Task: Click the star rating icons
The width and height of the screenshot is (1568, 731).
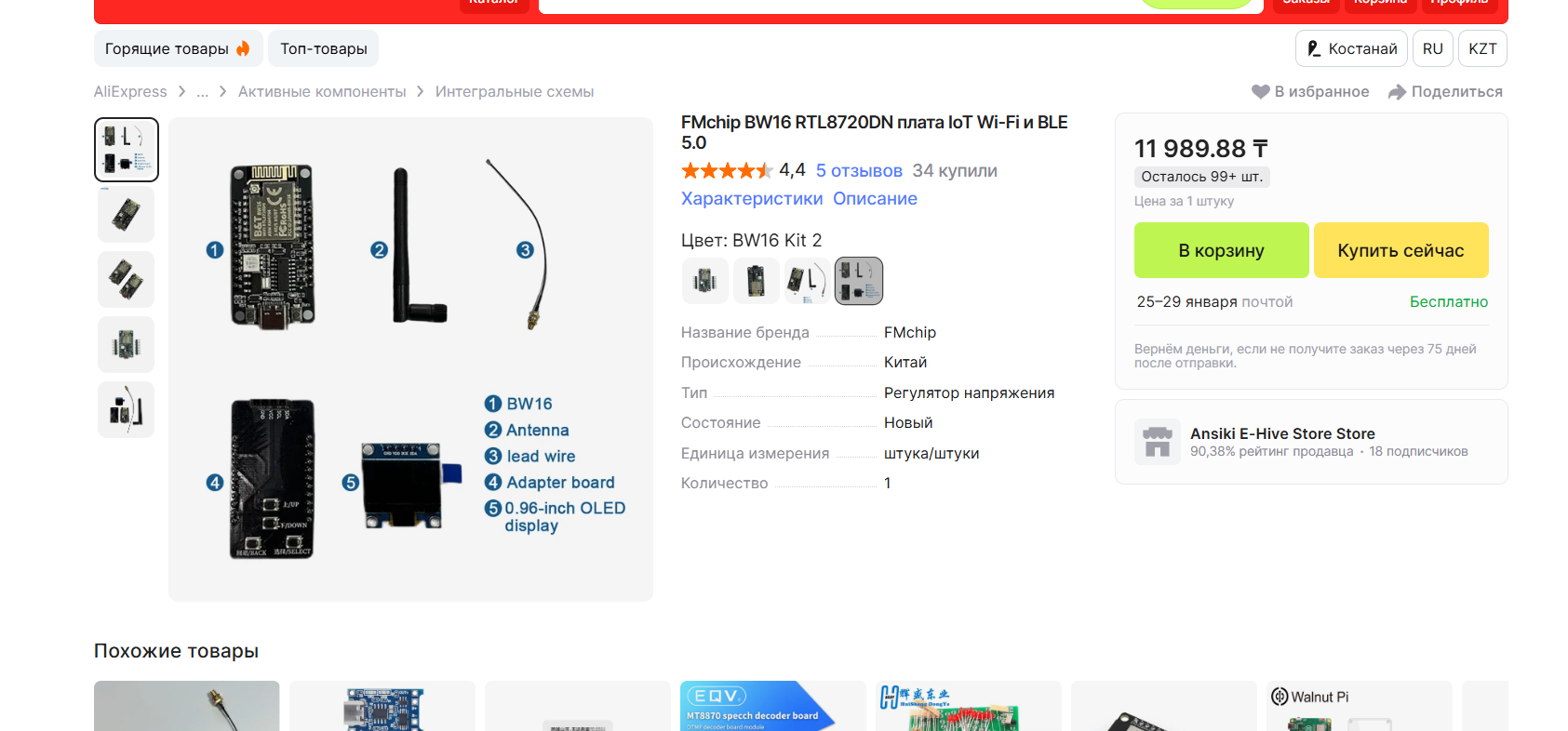Action: point(727,170)
